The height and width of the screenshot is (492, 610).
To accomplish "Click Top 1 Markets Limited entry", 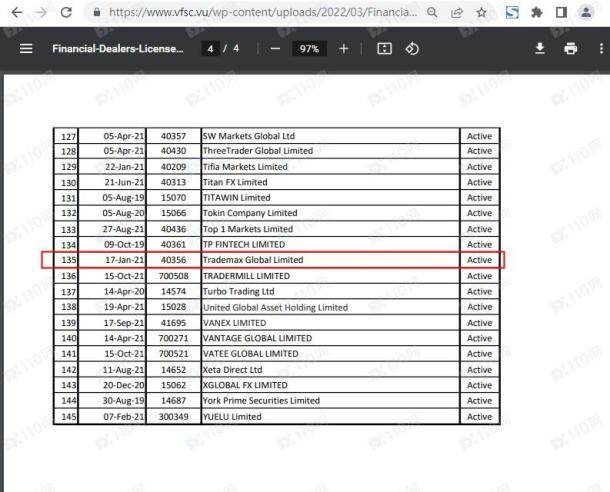I will coord(248,229).
